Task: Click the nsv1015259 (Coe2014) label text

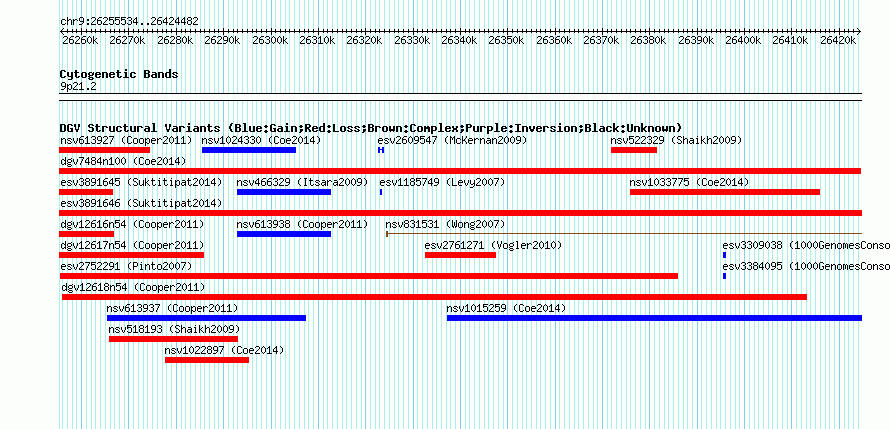Action: point(506,308)
